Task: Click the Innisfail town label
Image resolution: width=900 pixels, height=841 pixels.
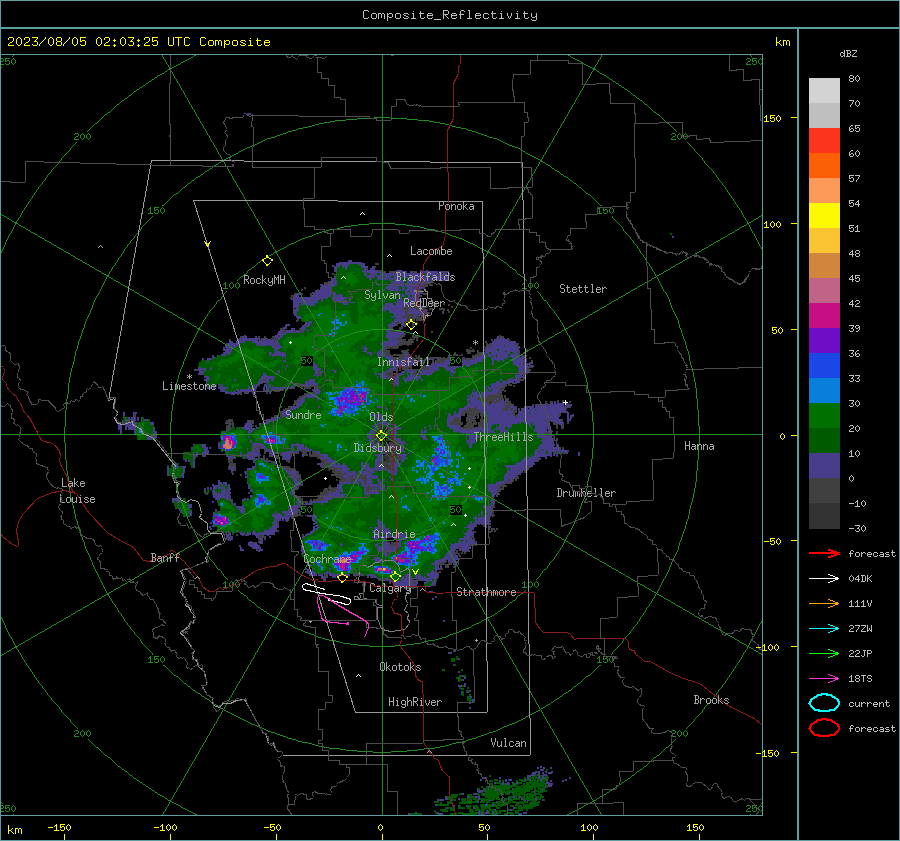Action: pos(404,362)
